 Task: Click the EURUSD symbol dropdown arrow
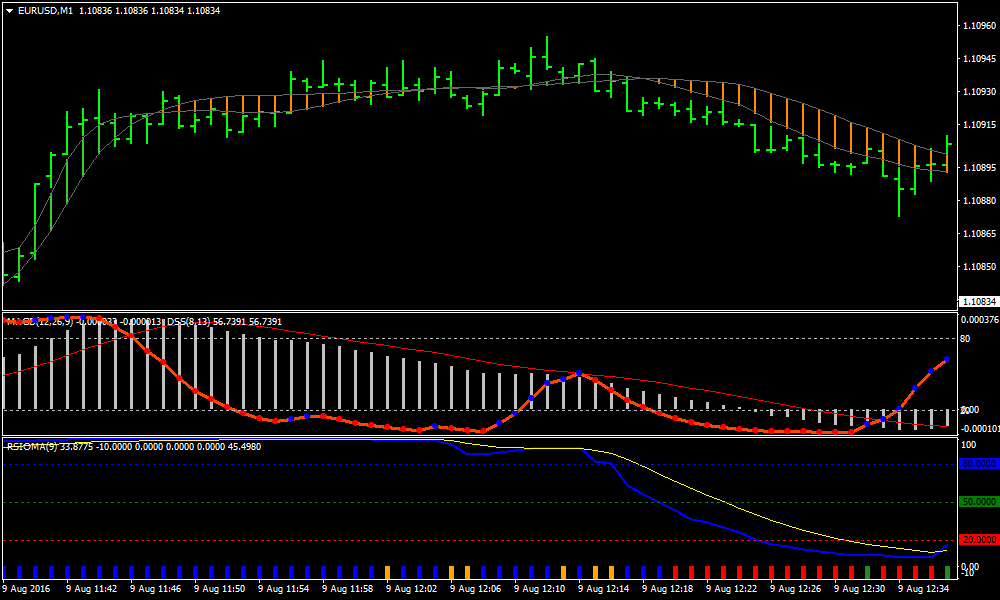(10, 10)
